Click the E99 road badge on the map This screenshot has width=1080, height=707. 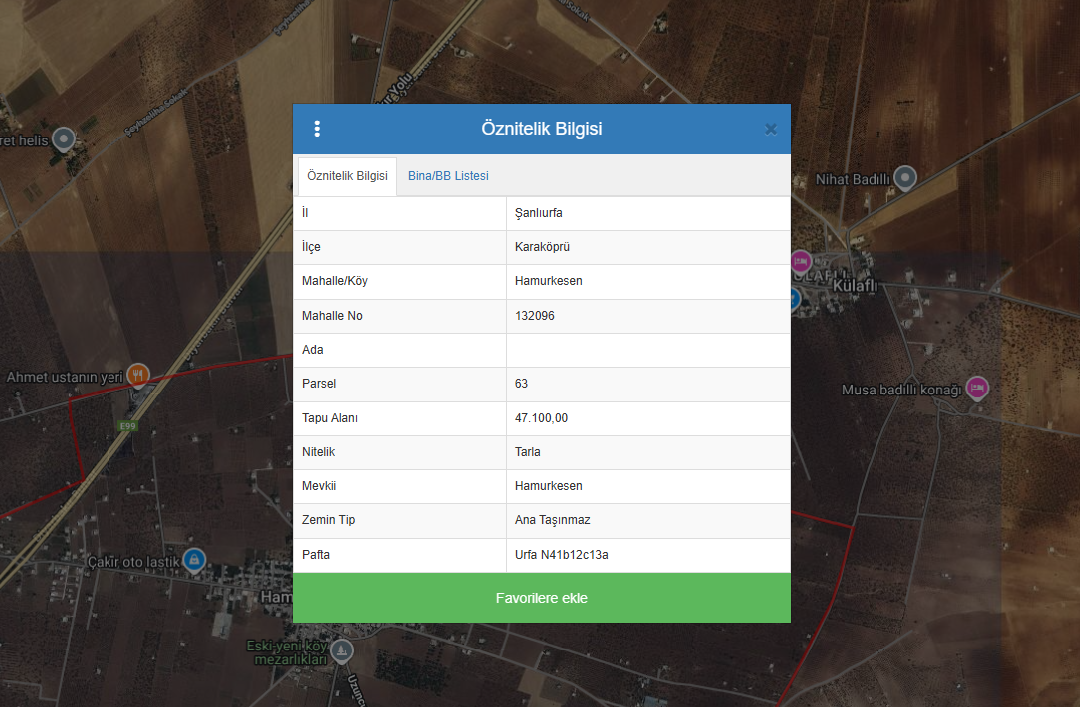[127, 426]
